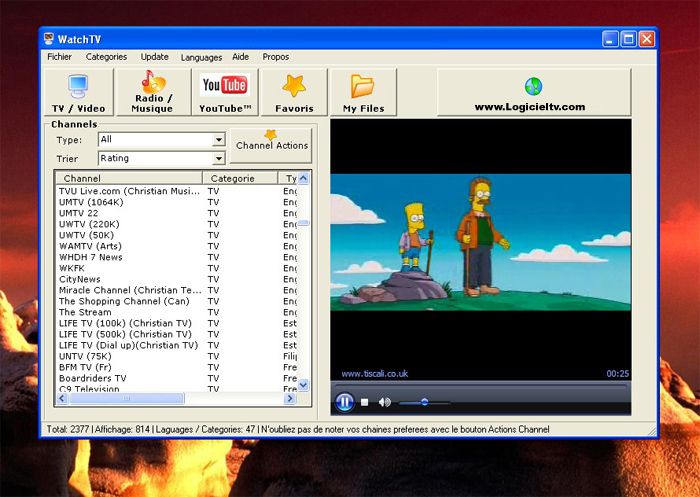700x497 pixels.
Task: Open the Categories menu
Action: point(106,57)
